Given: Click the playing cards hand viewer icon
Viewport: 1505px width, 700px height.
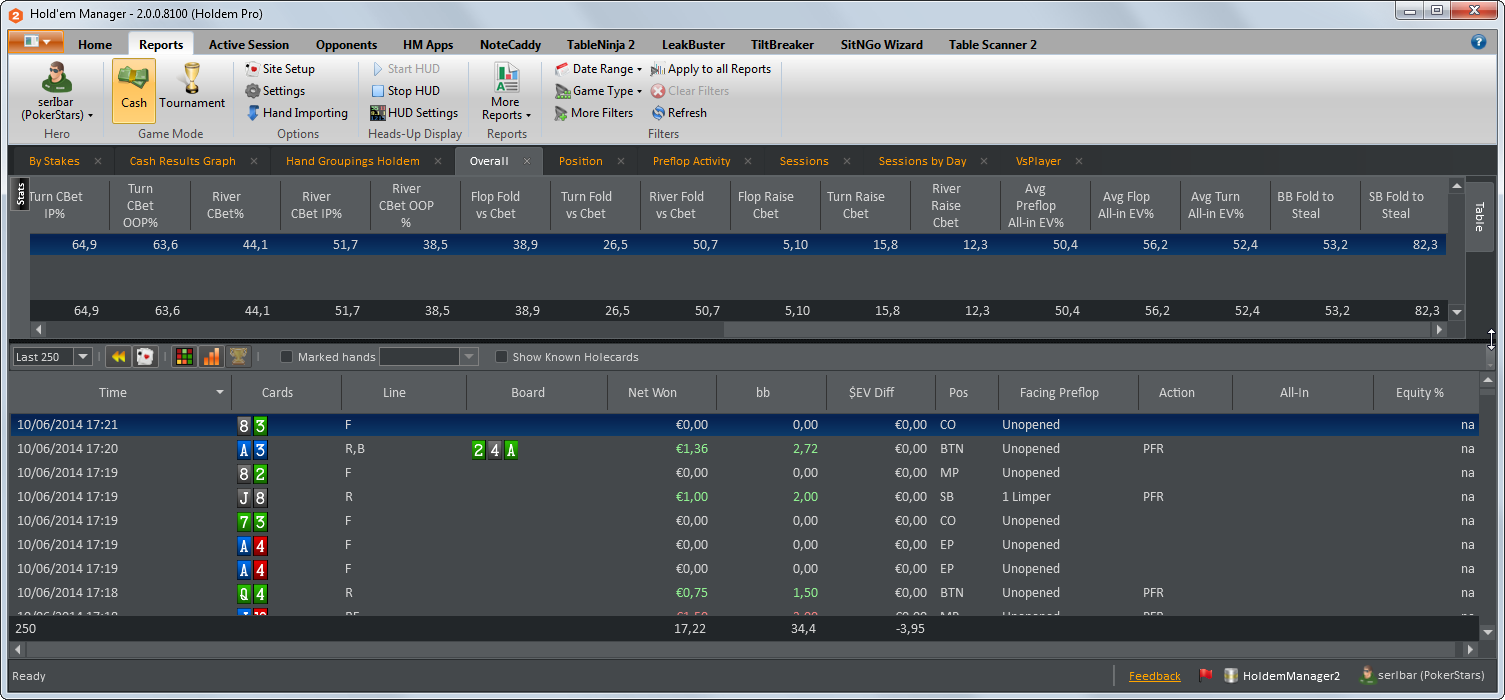Looking at the screenshot, I should [x=145, y=357].
